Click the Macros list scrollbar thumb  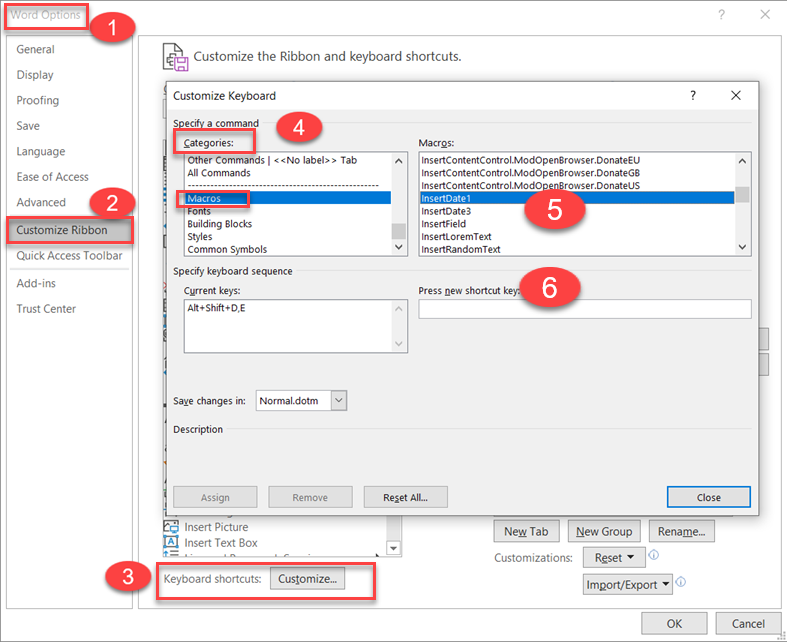742,194
